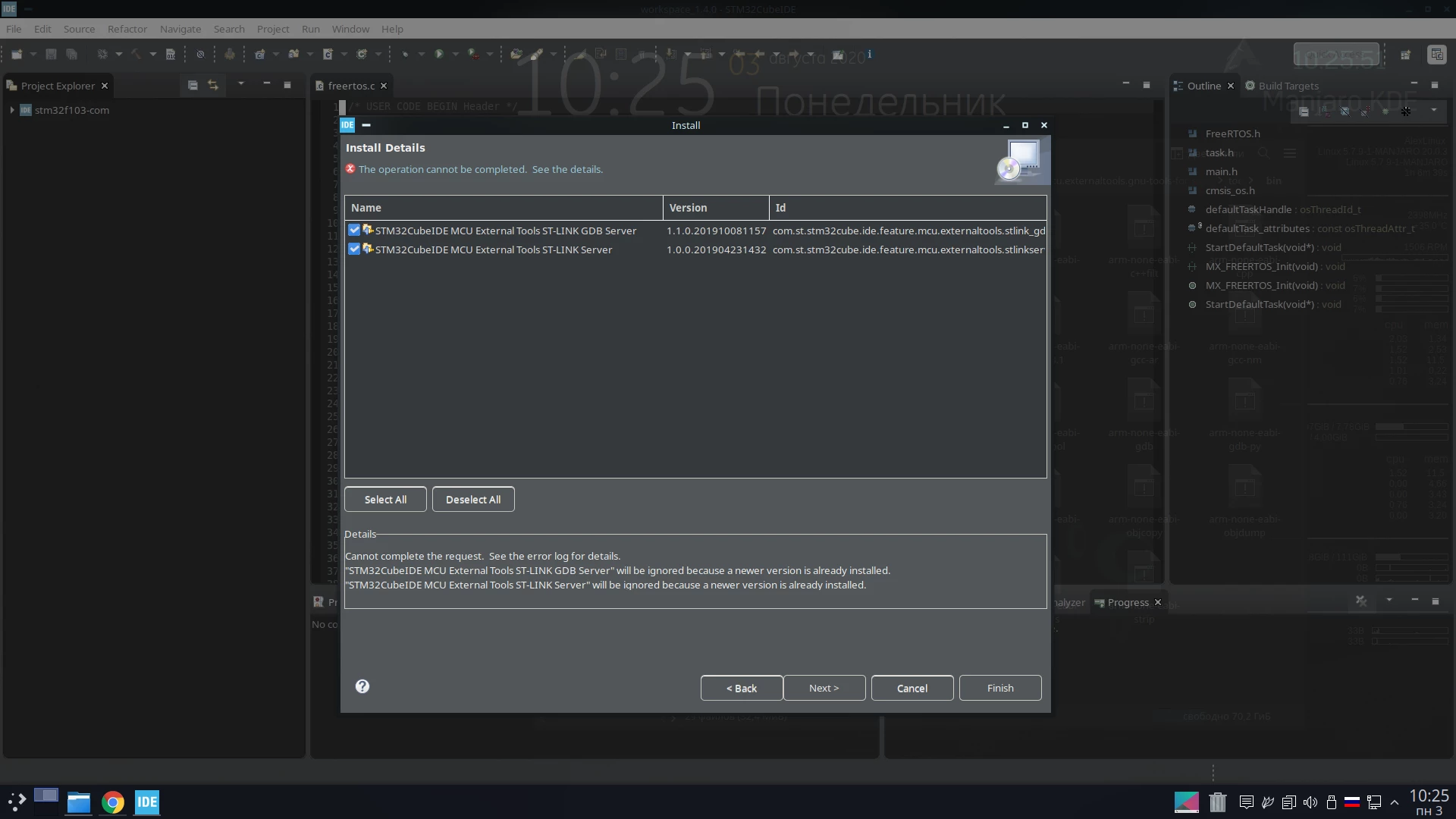Click Collapse All icon in Outline toolbar
The height and width of the screenshot is (819, 1456).
pyautogui.click(x=1304, y=111)
